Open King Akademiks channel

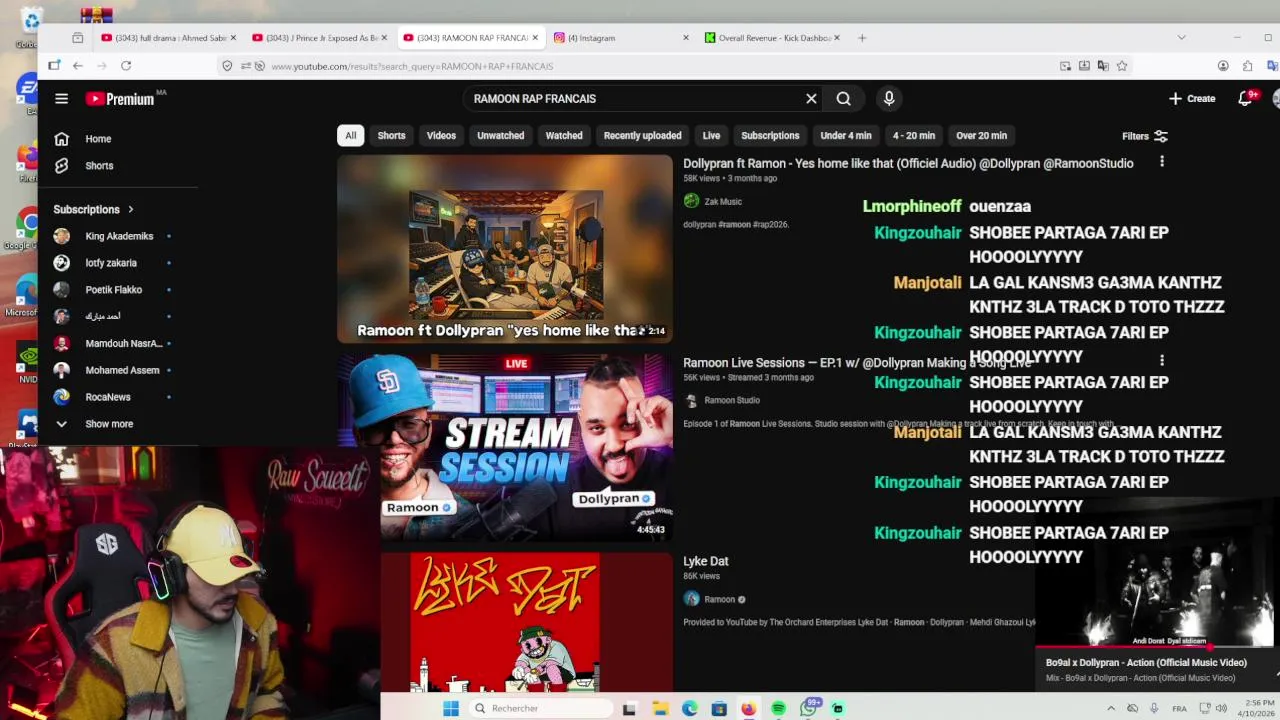[118, 236]
